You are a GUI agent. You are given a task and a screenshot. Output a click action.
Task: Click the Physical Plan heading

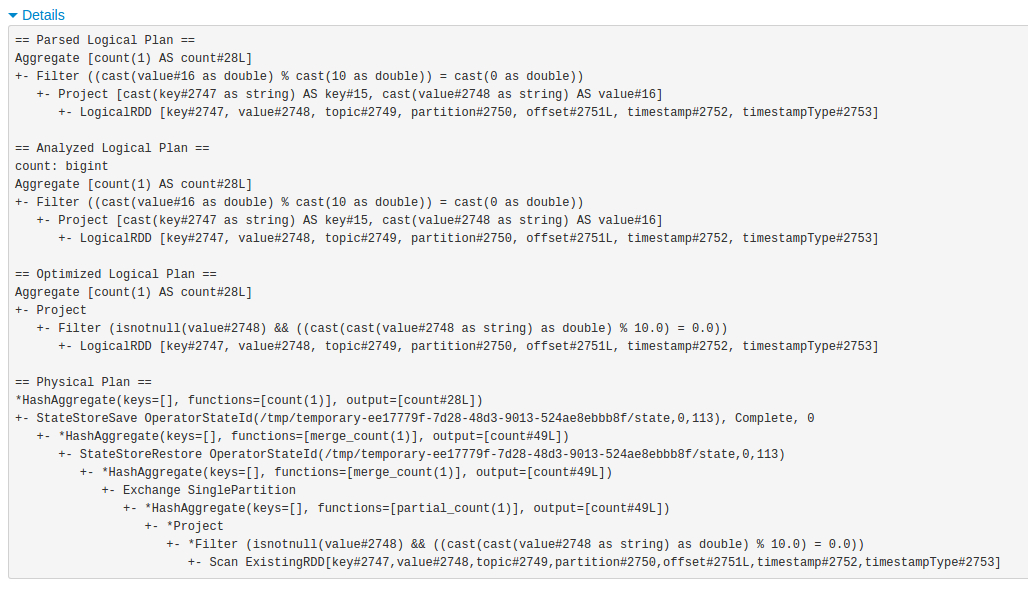point(83,382)
